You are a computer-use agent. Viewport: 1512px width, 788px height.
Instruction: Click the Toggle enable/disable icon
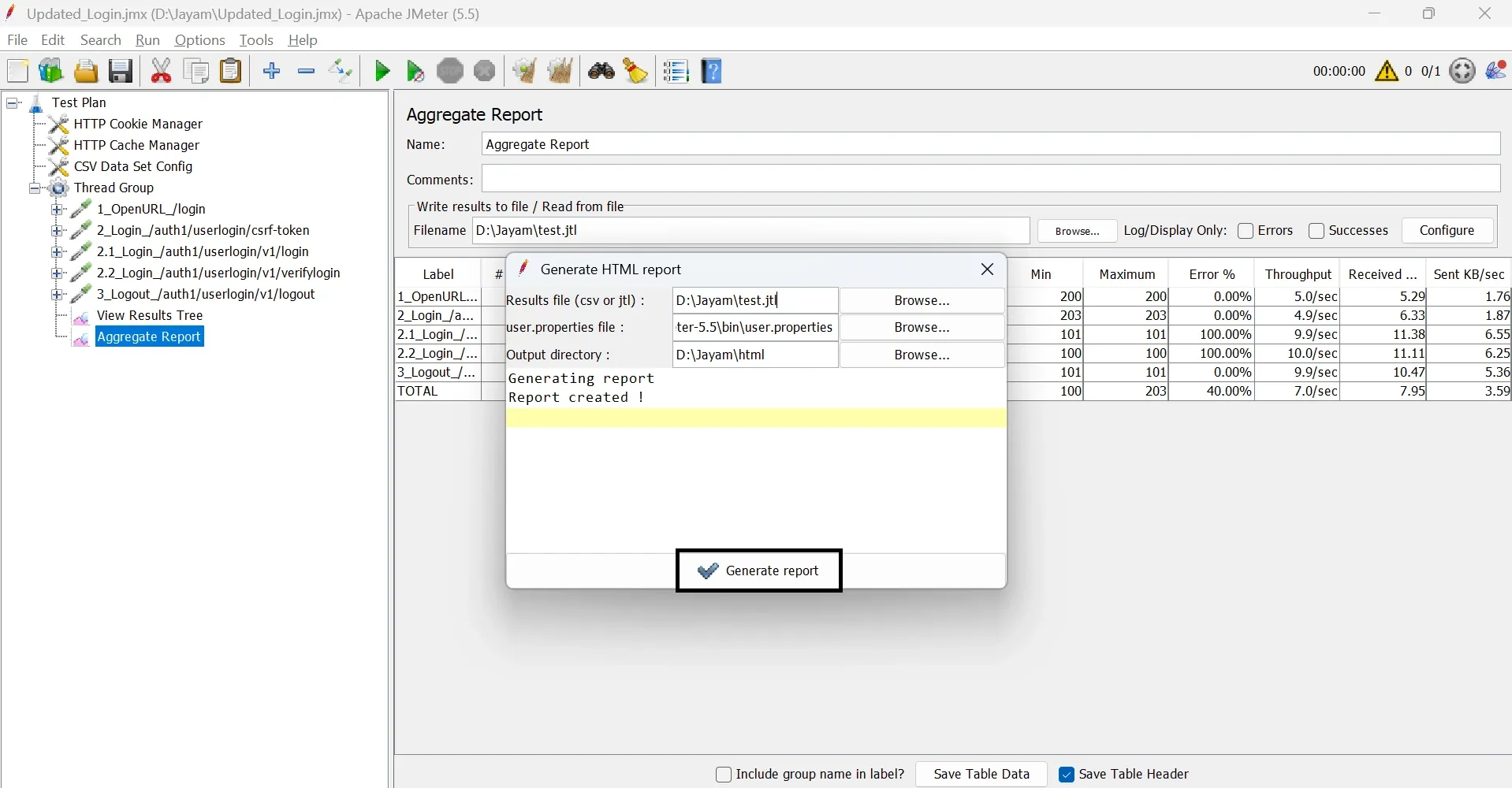(341, 71)
